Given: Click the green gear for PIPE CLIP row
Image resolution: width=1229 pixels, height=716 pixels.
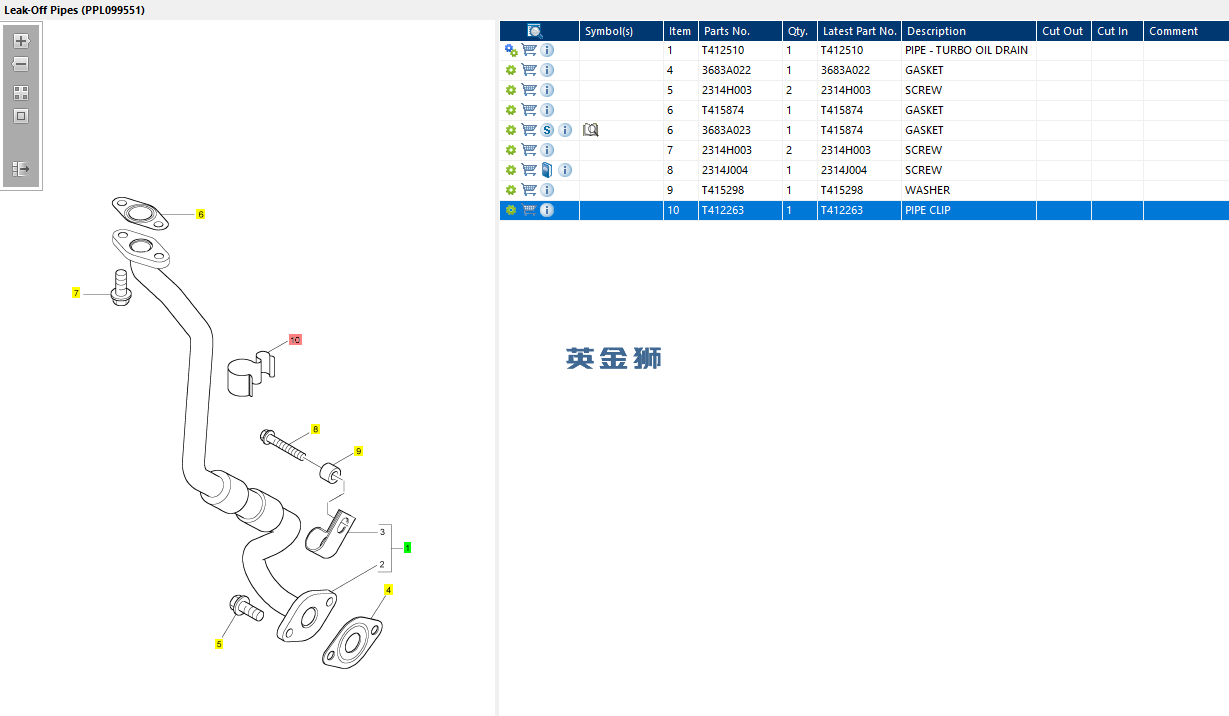Looking at the screenshot, I should 511,210.
